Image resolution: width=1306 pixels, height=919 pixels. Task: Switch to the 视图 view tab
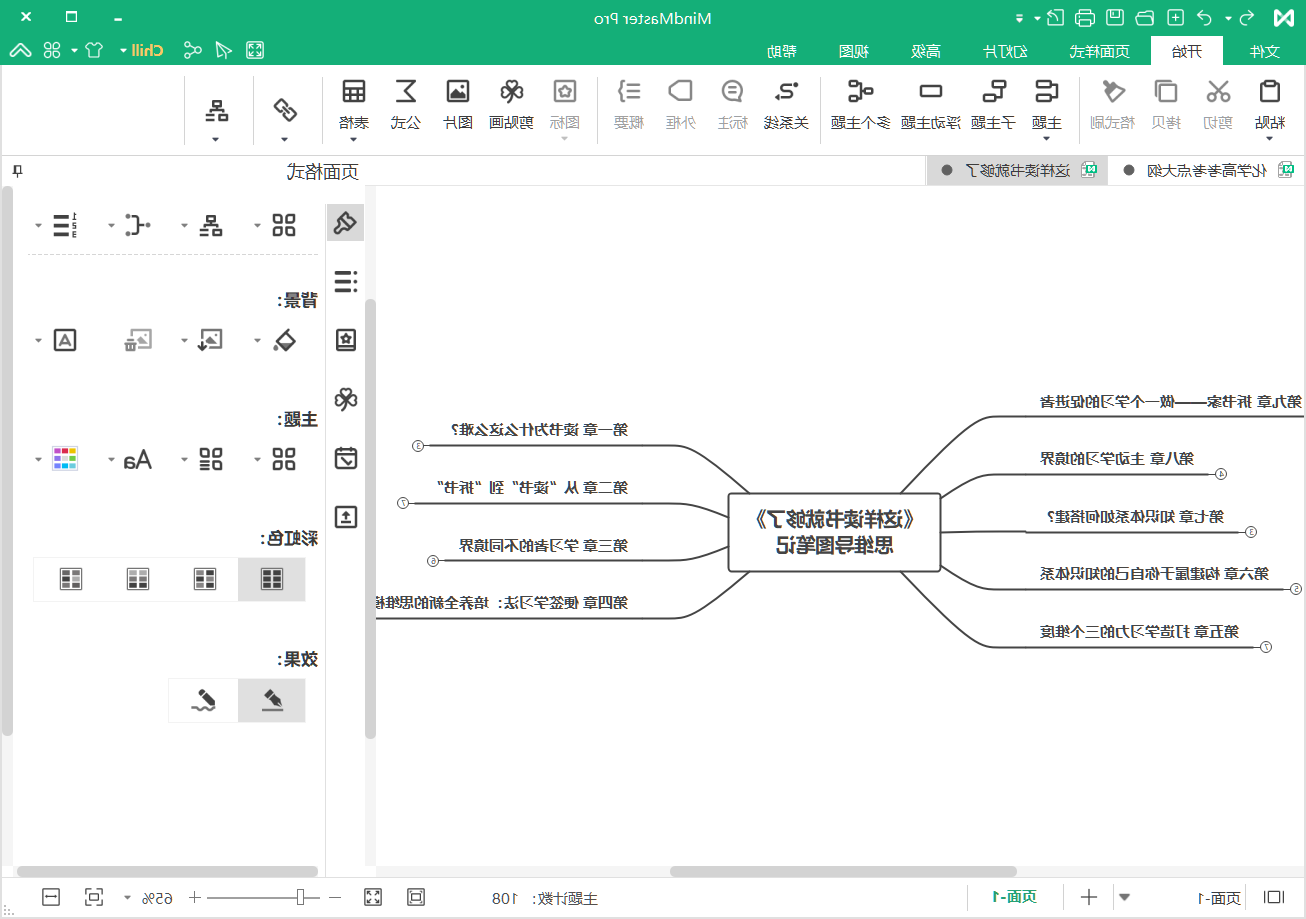(853, 51)
